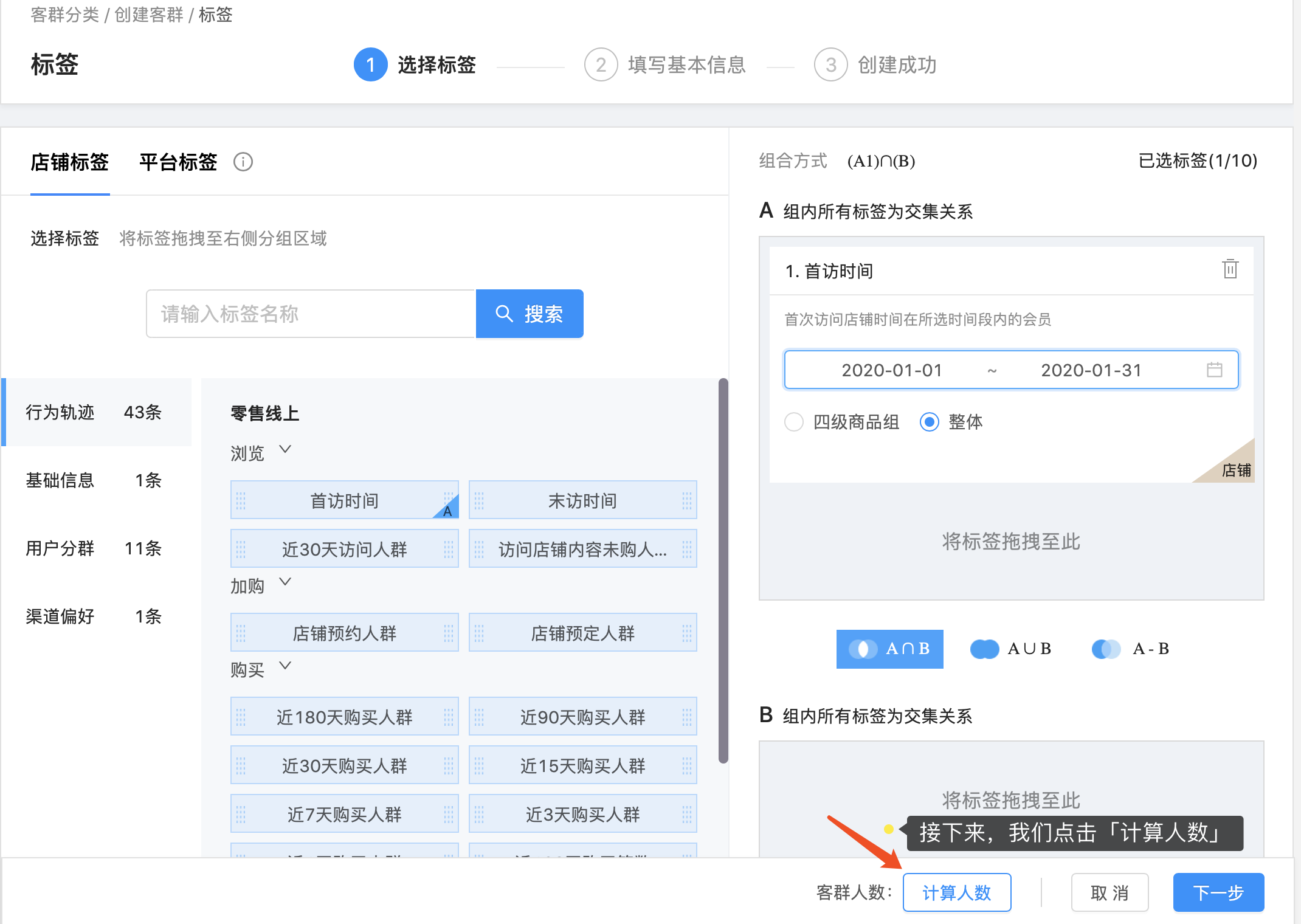Click drag handle on 末访时间 tag
Screen dimensions: 1301x924
pos(479,500)
